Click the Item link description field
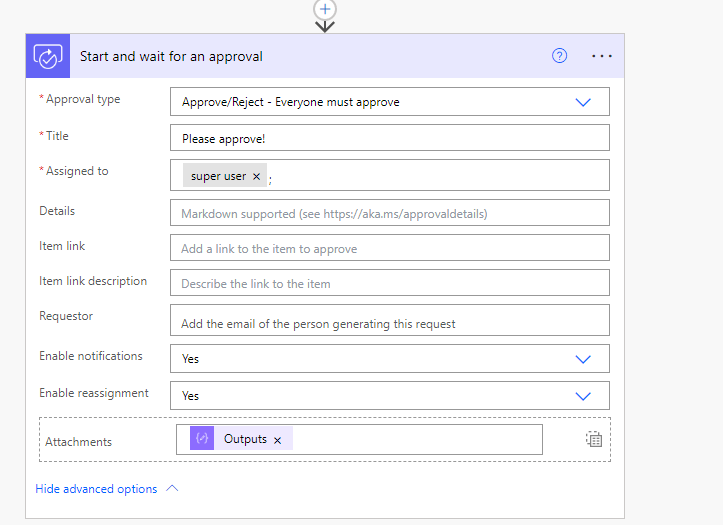The width and height of the screenshot is (723, 525). (390, 283)
